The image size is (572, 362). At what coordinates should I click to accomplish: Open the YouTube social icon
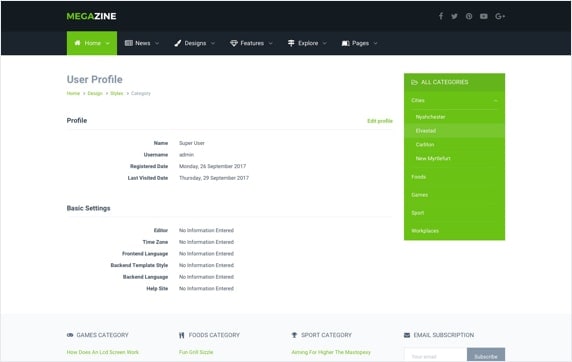pyautogui.click(x=484, y=16)
